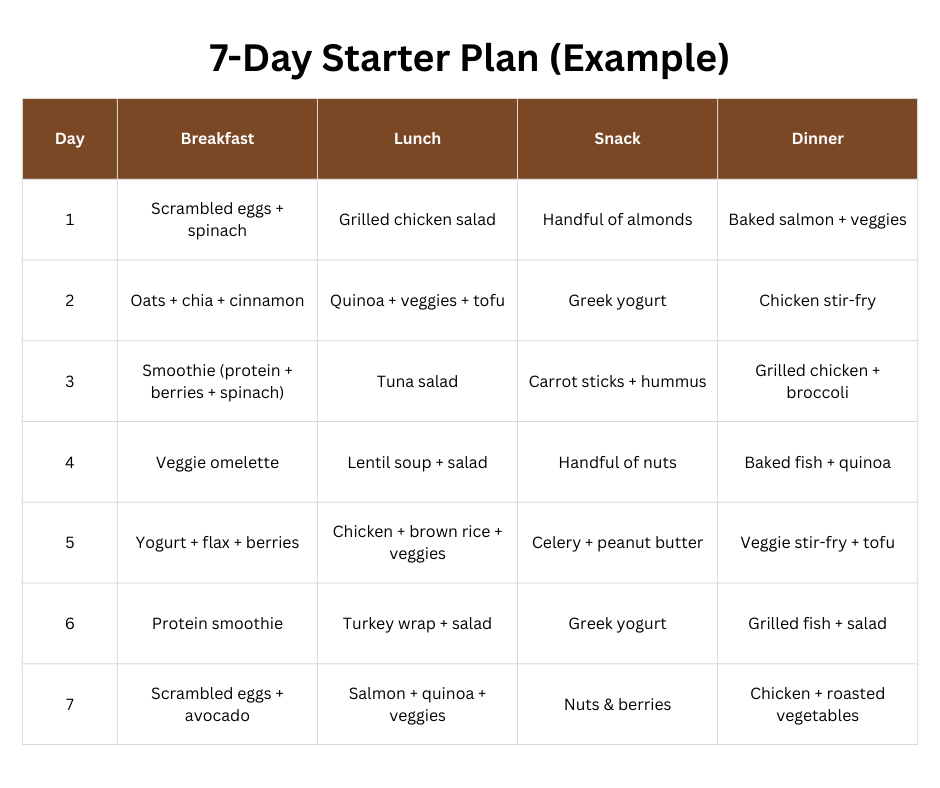
Task: Click the Nuts & berries cell
Action: click(617, 705)
